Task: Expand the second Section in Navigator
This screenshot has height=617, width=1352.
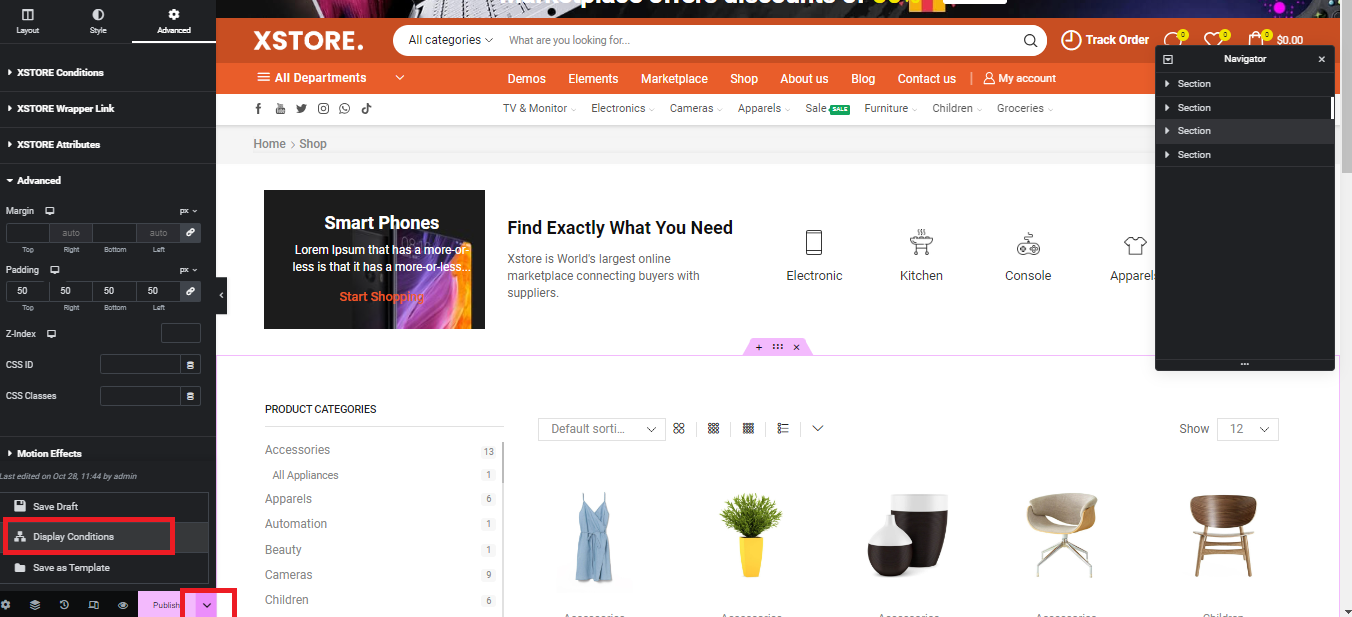Action: click(x=1168, y=108)
